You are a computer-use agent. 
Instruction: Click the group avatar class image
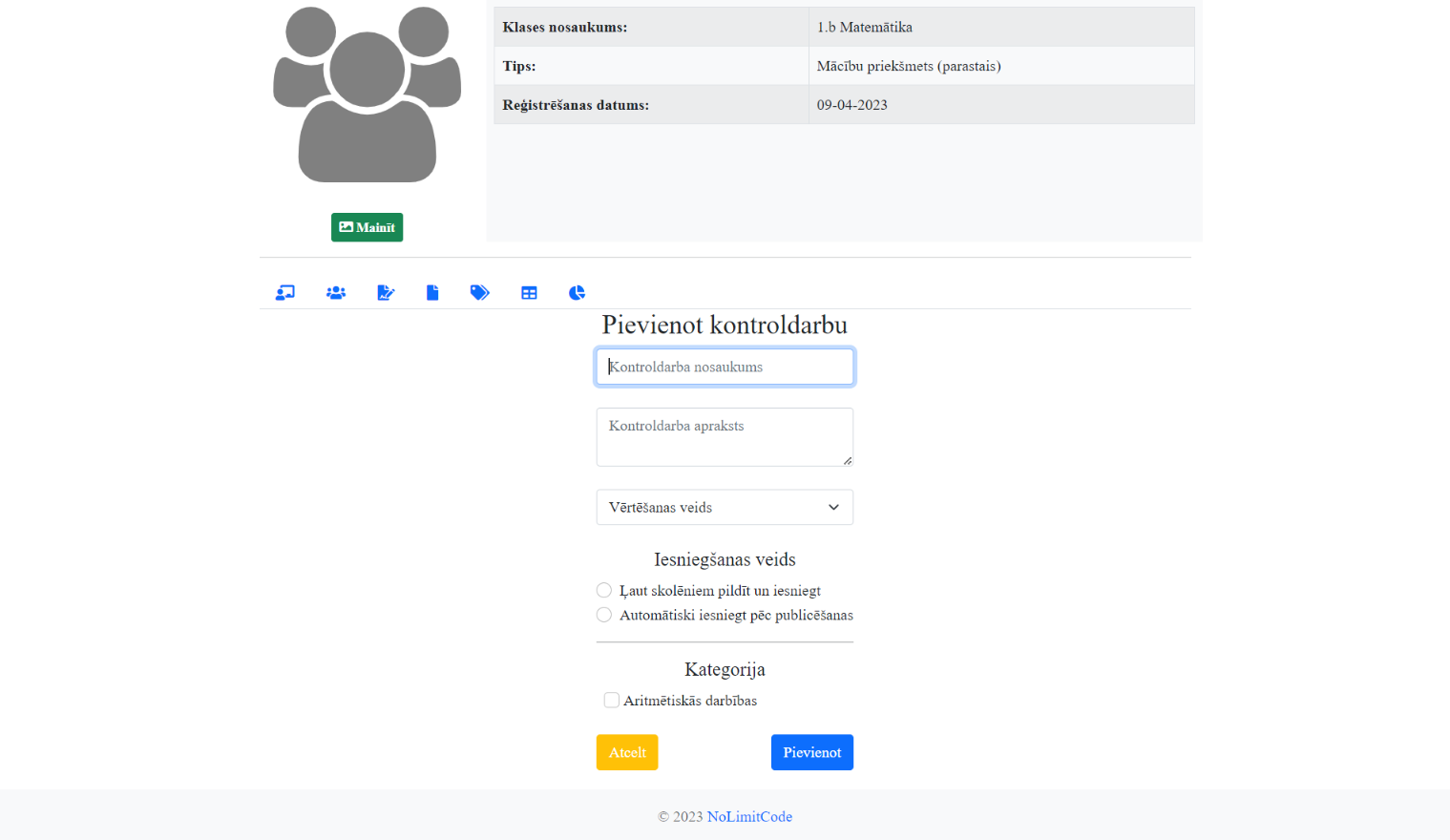[368, 95]
